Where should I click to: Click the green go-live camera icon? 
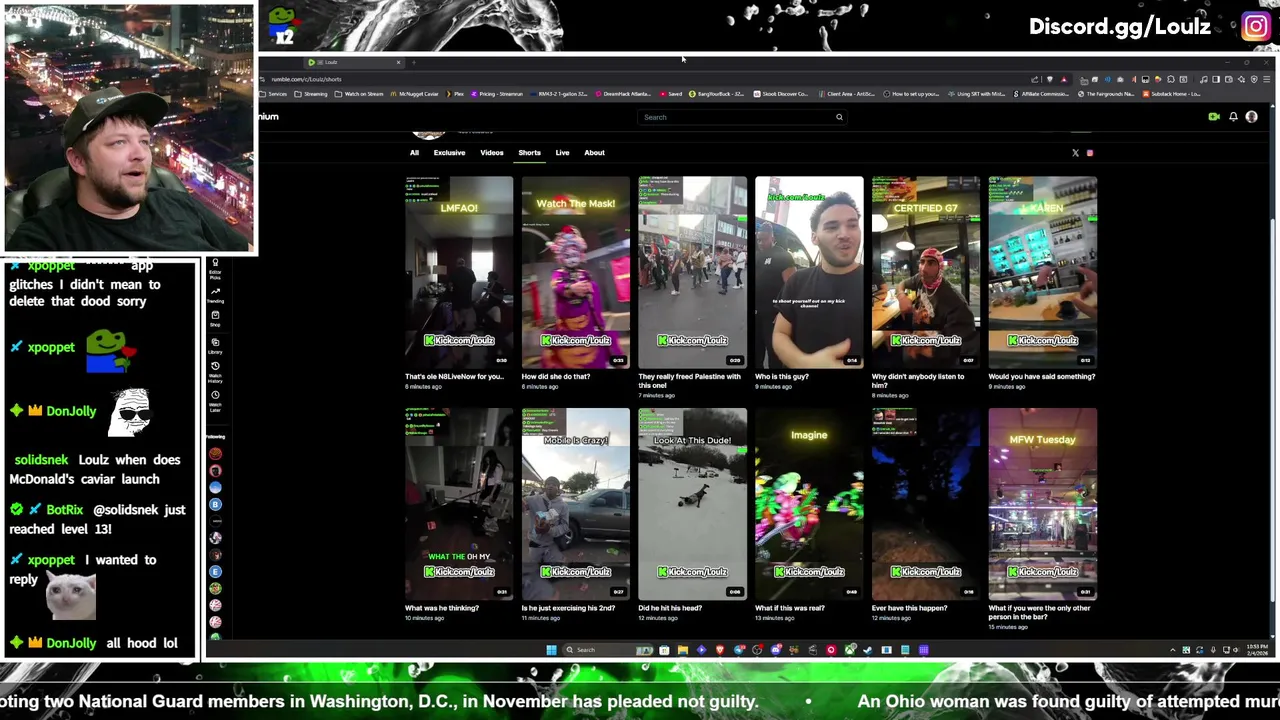(x=1214, y=117)
